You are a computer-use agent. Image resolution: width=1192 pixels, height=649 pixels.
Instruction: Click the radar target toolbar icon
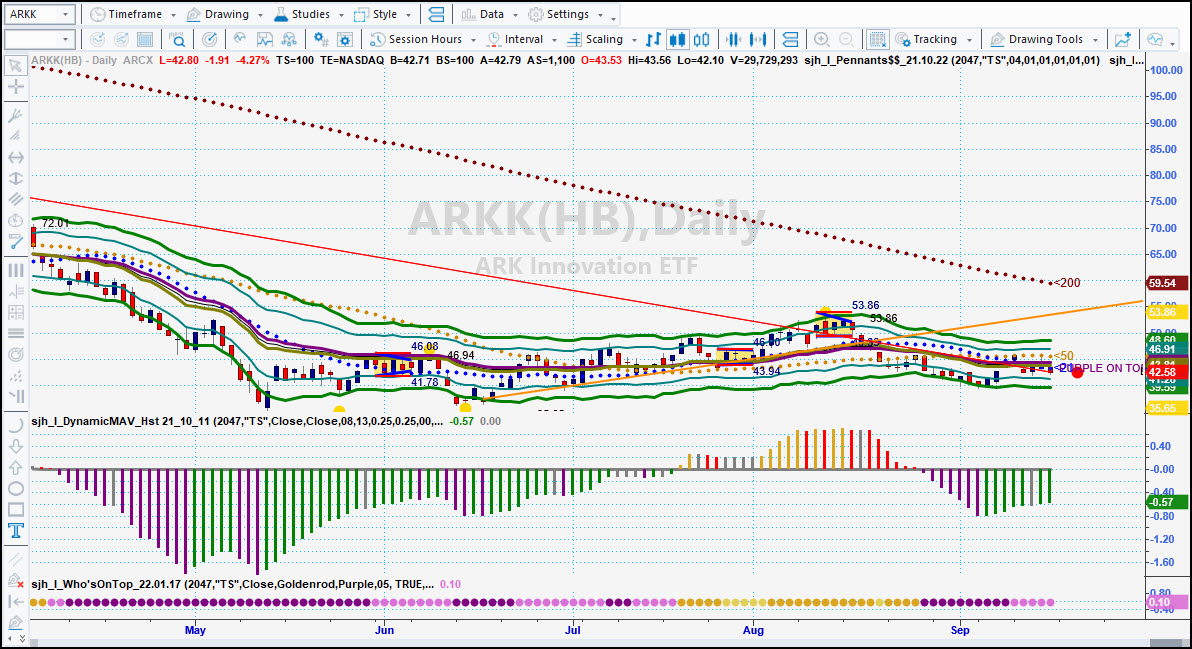(210, 40)
